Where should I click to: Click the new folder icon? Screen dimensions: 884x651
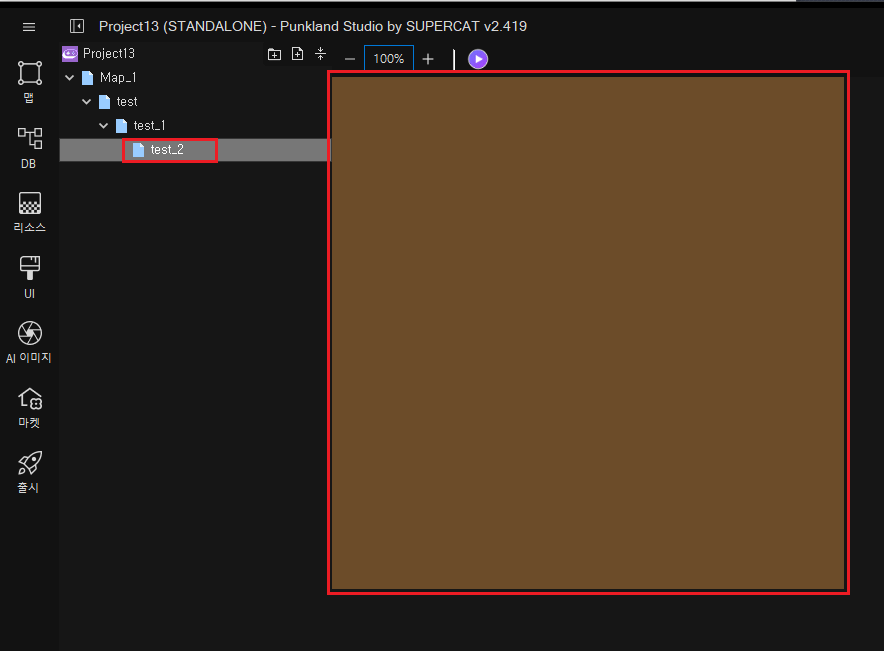[x=274, y=54]
